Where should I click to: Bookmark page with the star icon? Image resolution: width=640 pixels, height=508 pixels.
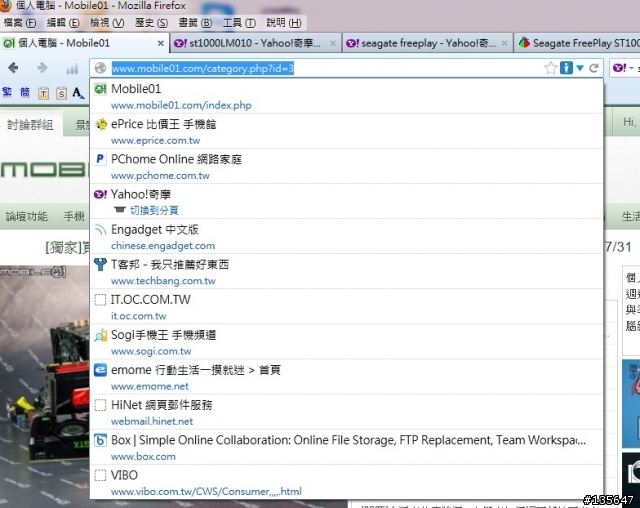tap(551, 68)
